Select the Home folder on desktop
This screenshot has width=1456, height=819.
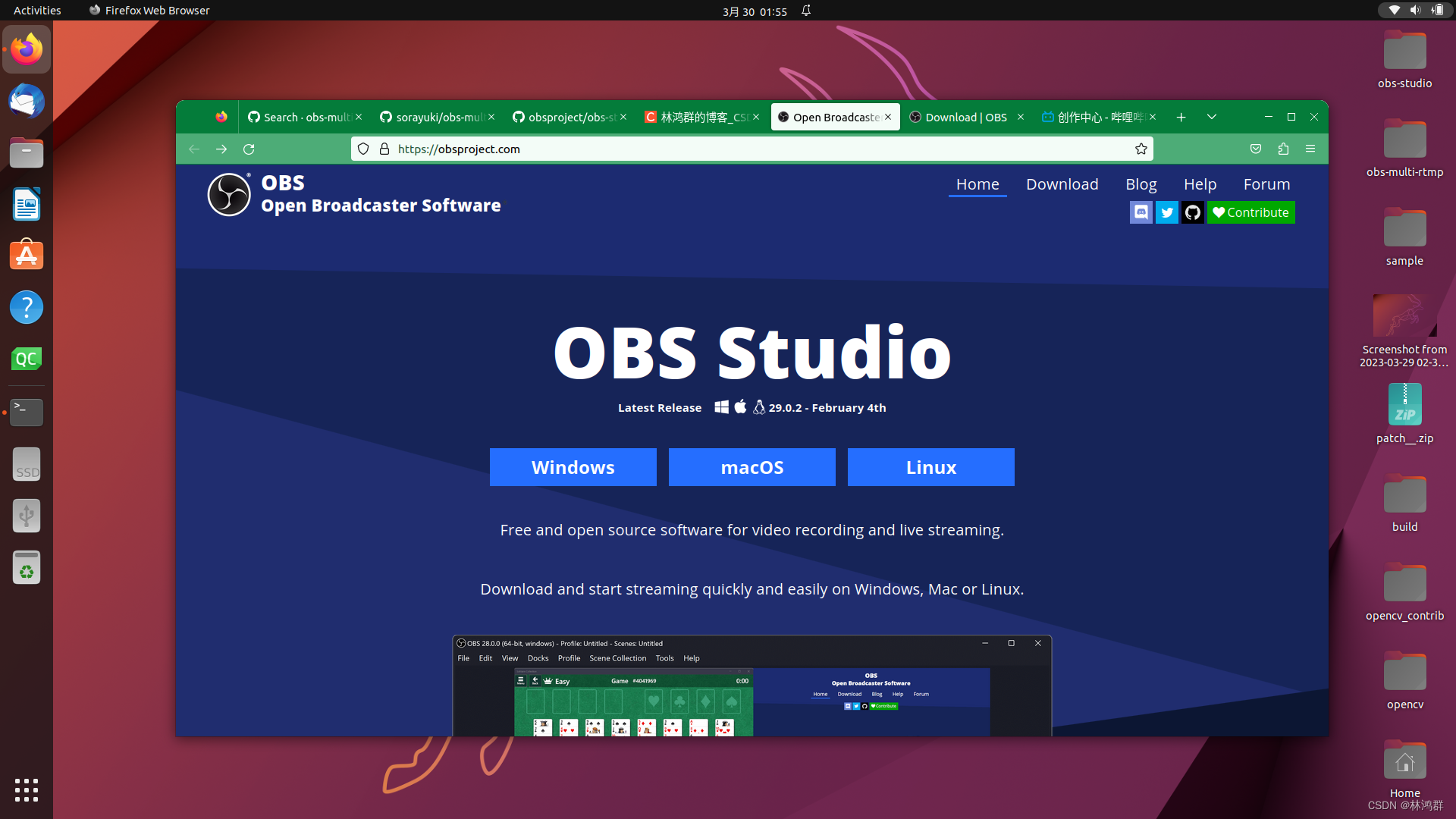(1404, 770)
